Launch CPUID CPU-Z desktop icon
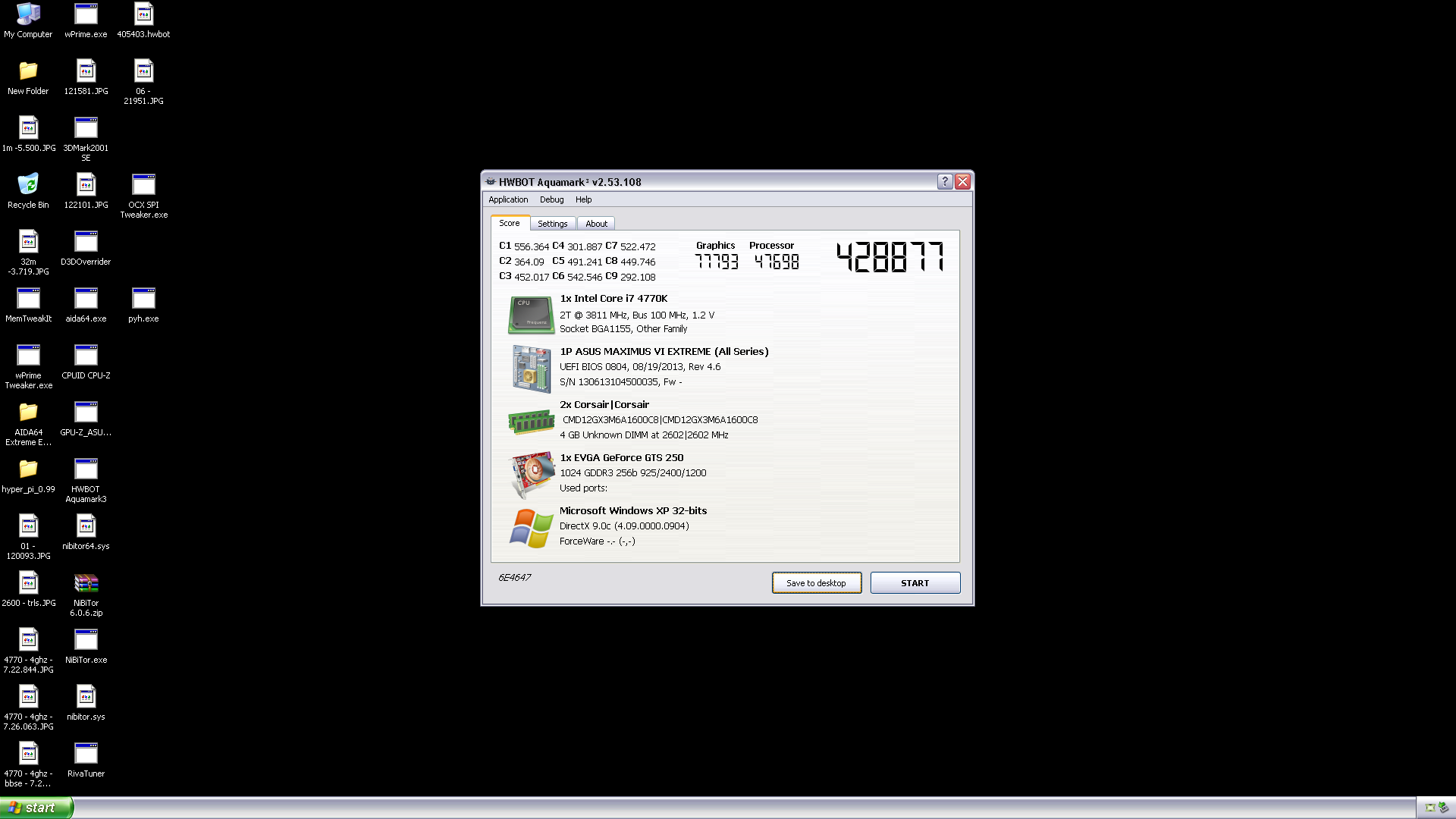 click(x=86, y=362)
